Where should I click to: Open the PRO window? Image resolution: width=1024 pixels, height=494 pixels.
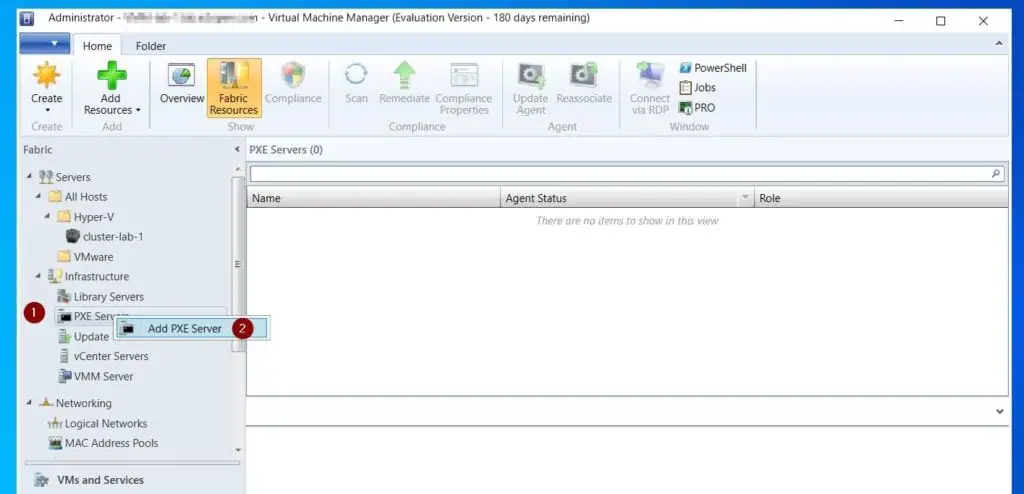tap(697, 108)
